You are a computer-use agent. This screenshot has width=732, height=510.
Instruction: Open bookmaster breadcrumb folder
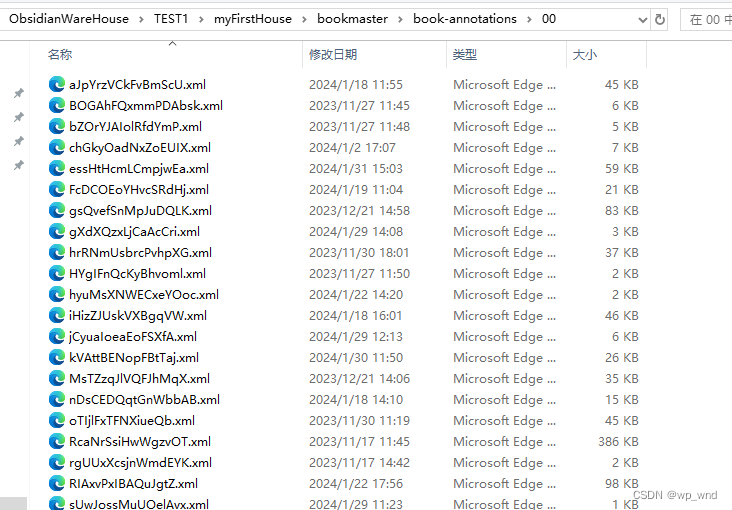352,19
